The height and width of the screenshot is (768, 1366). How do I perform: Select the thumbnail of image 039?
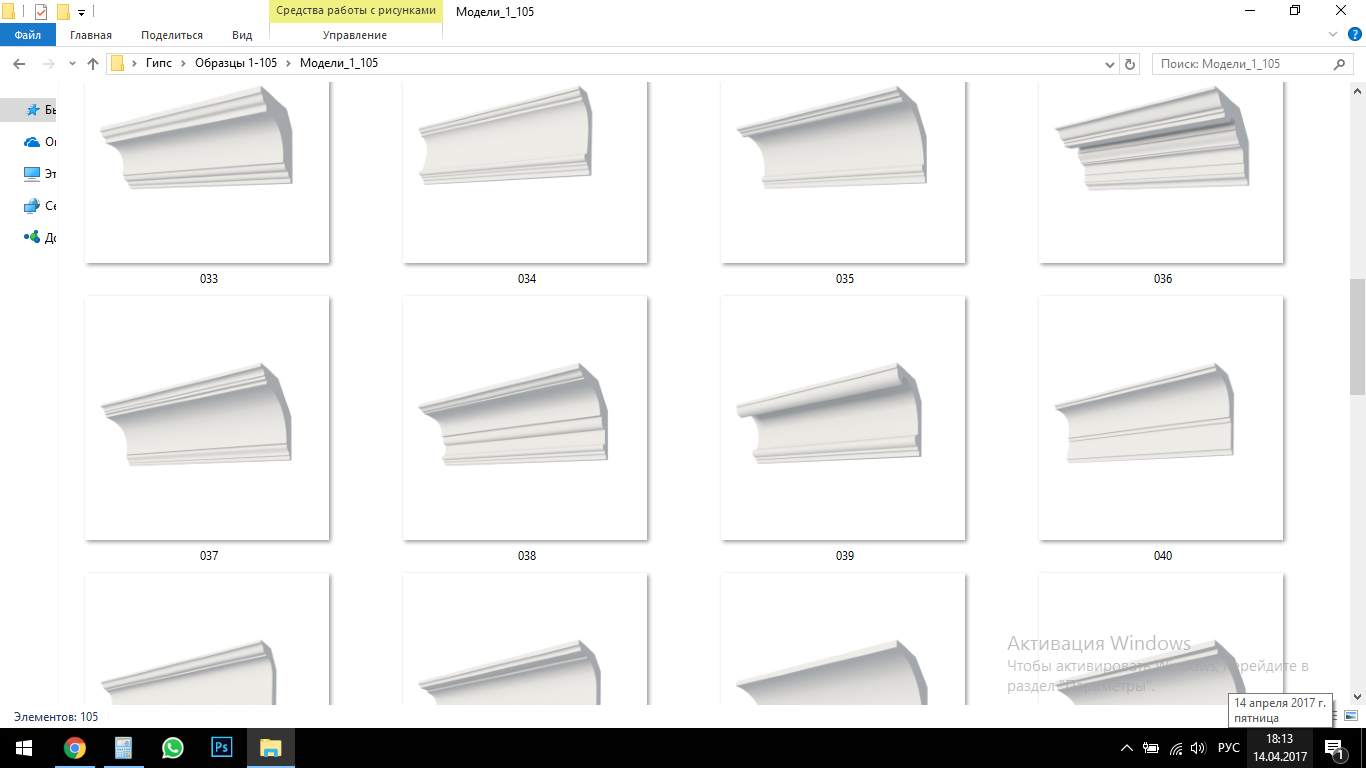pos(843,418)
